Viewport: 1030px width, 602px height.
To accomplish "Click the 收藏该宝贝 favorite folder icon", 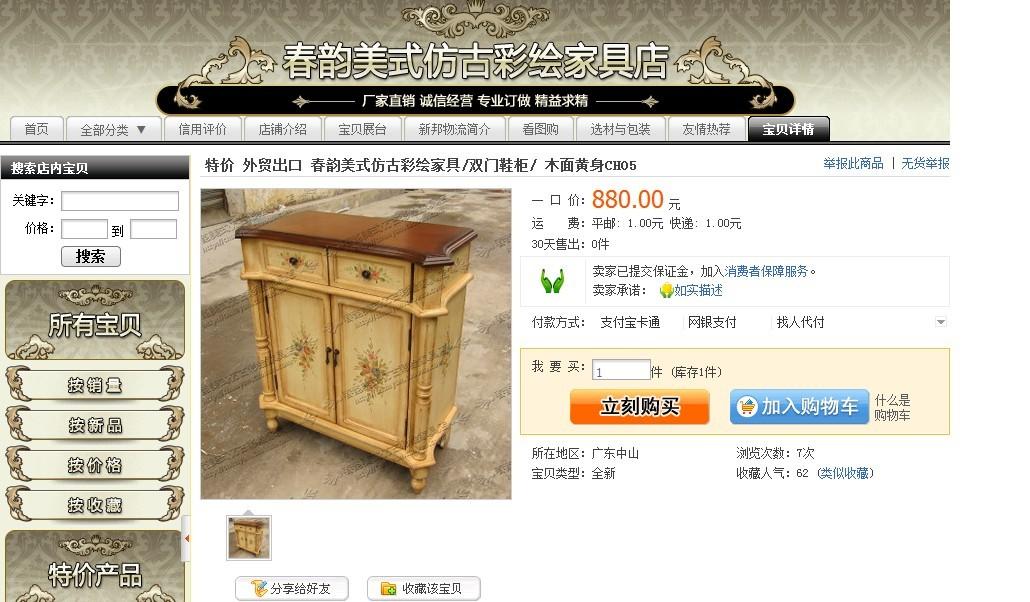I will click(388, 588).
